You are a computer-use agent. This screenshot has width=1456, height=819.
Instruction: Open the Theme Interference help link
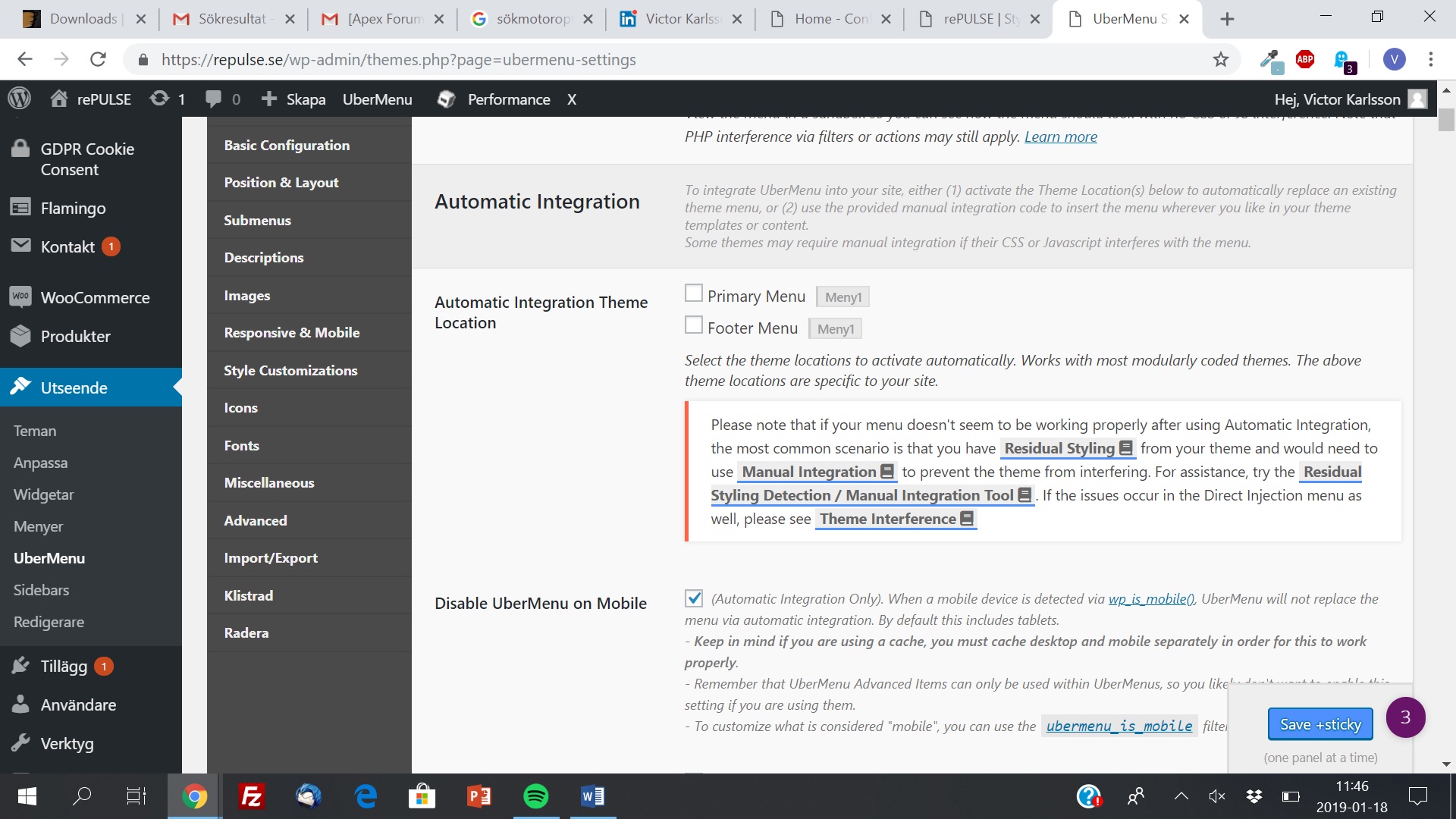pyautogui.click(x=896, y=519)
